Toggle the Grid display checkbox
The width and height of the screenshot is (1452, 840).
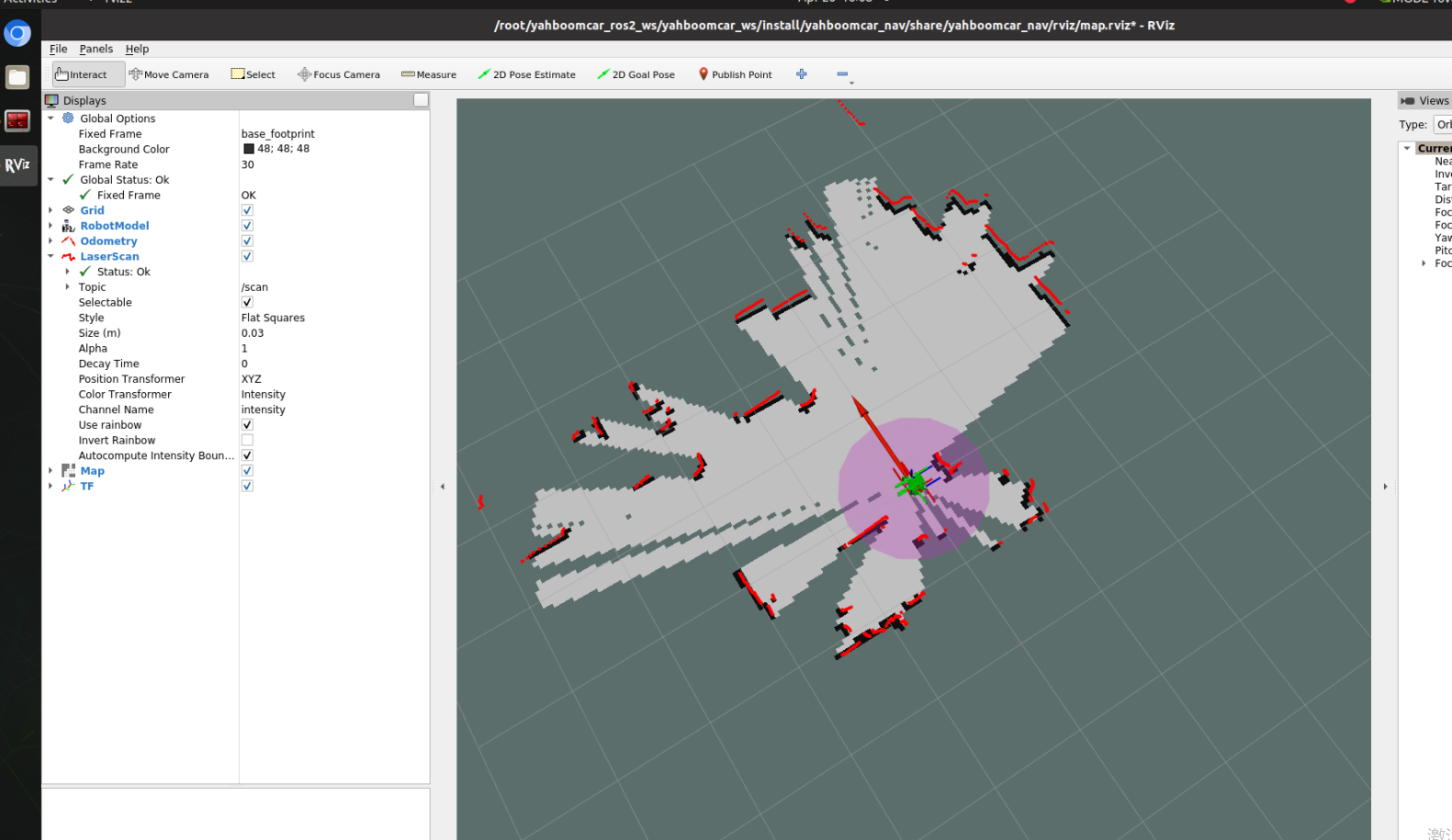point(247,210)
